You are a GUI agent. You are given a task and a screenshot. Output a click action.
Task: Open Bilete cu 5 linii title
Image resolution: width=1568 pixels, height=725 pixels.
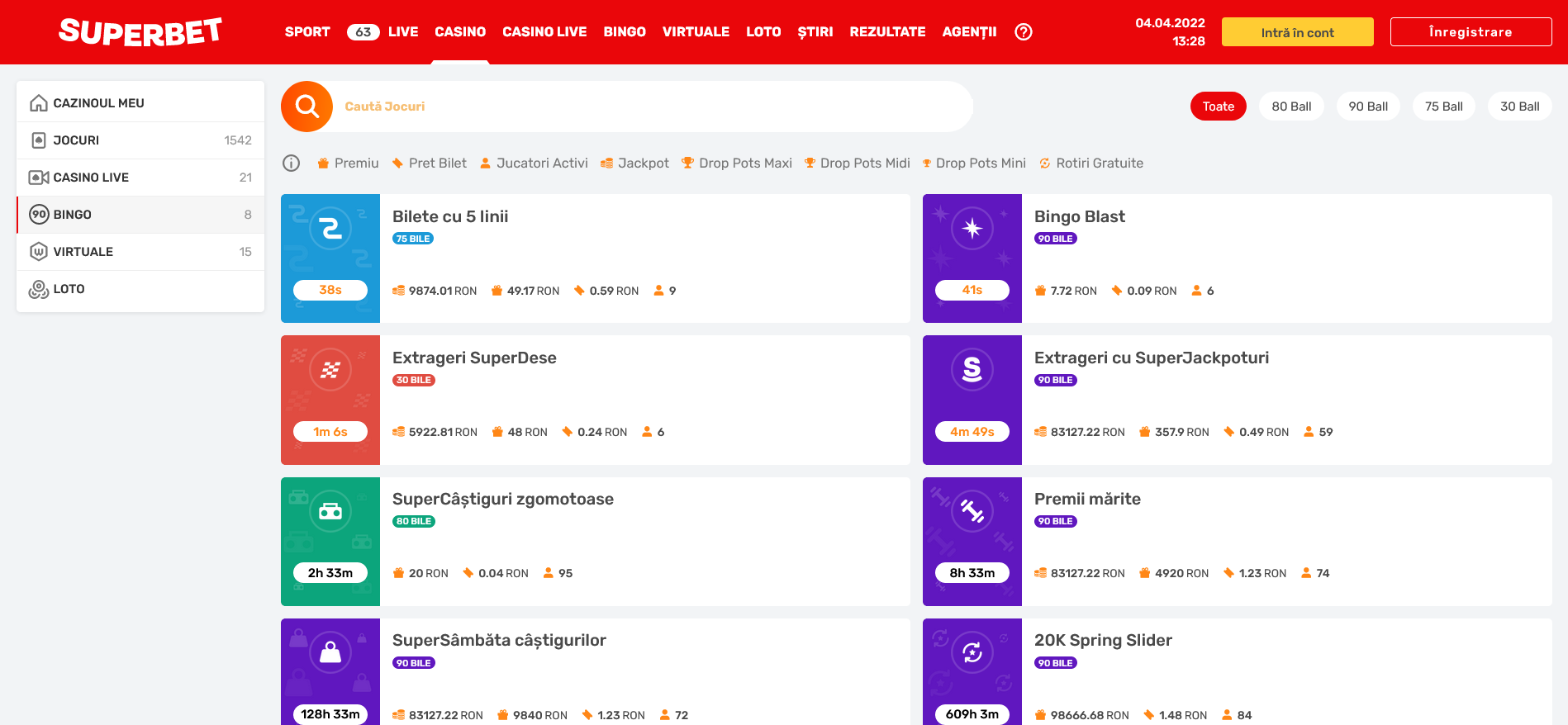coord(450,216)
